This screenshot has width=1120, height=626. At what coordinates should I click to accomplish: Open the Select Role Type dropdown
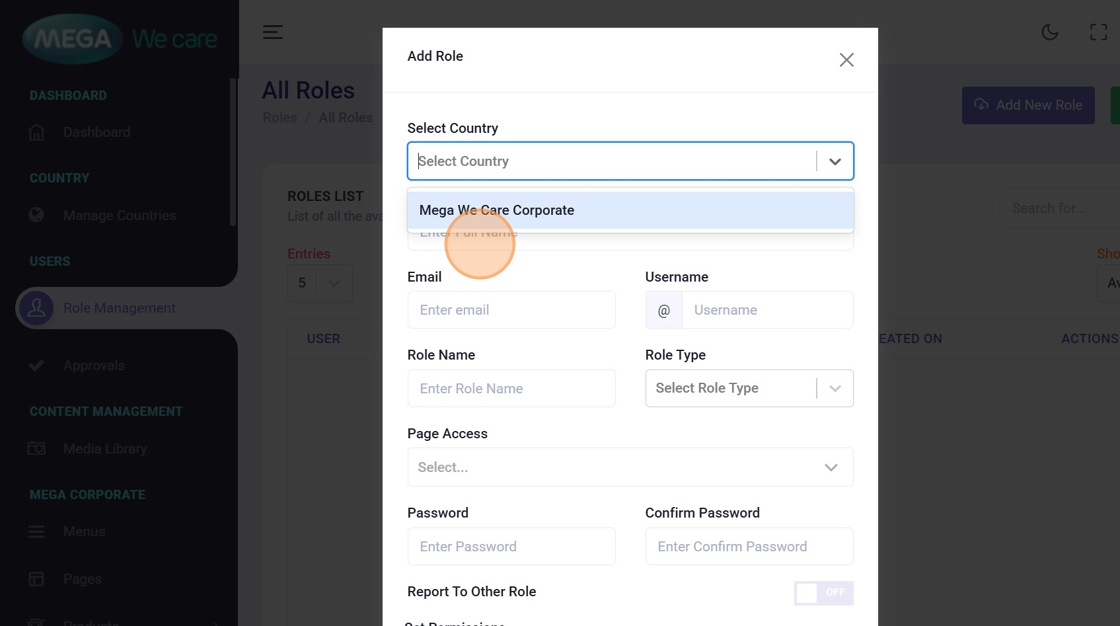tap(749, 388)
